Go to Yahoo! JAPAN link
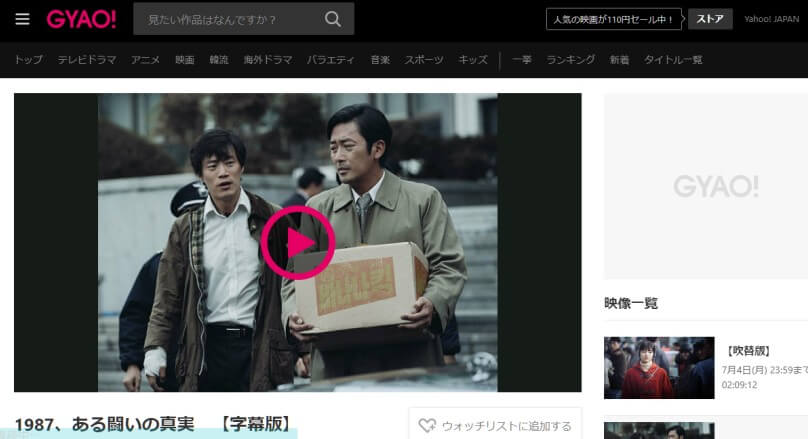 point(771,19)
